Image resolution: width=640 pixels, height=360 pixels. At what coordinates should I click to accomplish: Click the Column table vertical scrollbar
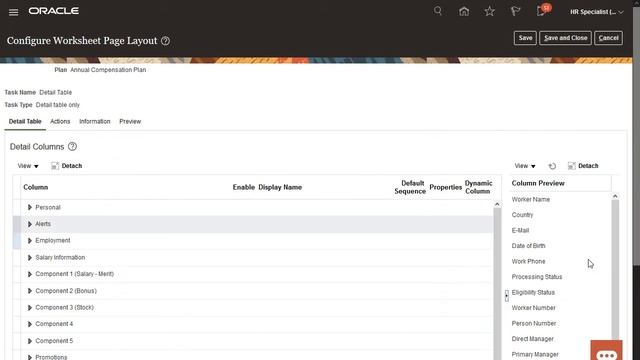(497, 284)
